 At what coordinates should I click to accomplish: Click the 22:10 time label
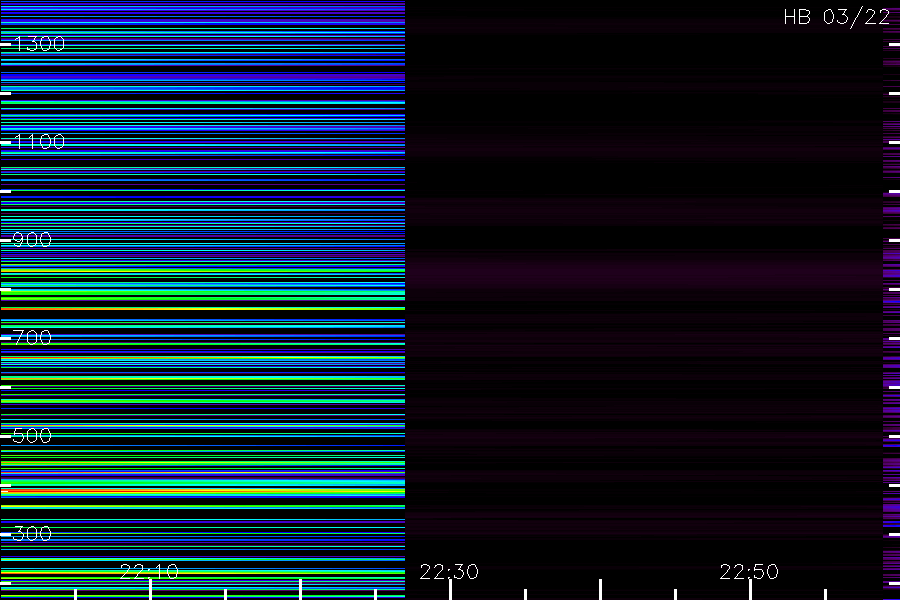(x=149, y=571)
